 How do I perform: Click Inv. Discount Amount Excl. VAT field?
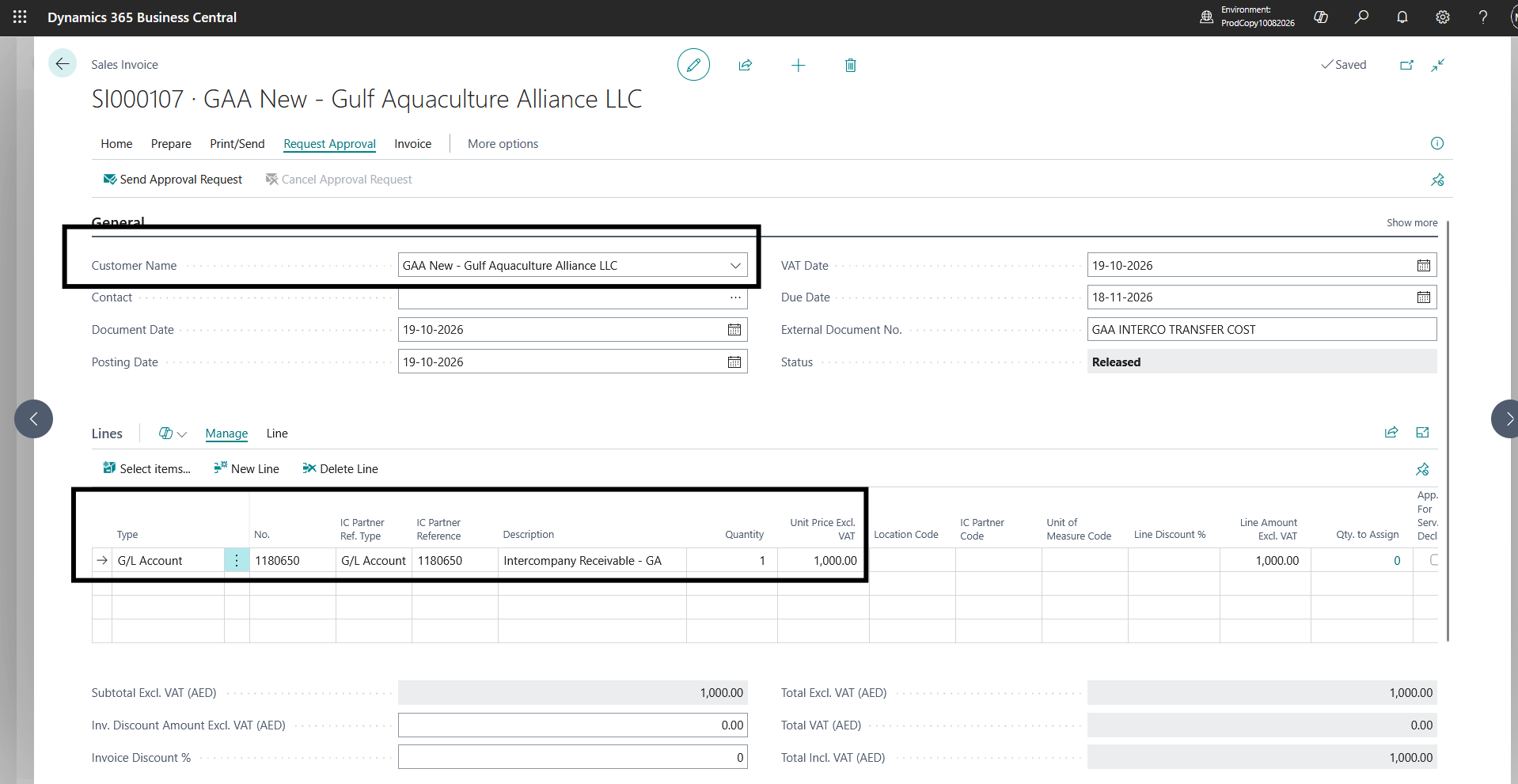[x=572, y=725]
